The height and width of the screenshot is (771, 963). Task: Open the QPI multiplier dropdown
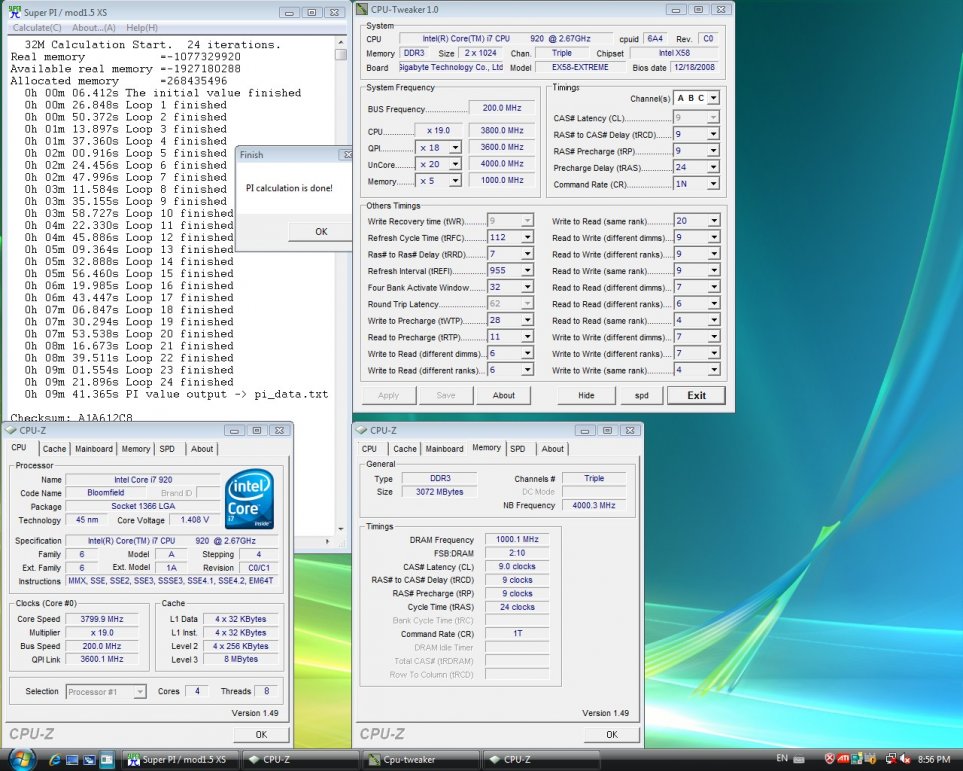pos(455,147)
